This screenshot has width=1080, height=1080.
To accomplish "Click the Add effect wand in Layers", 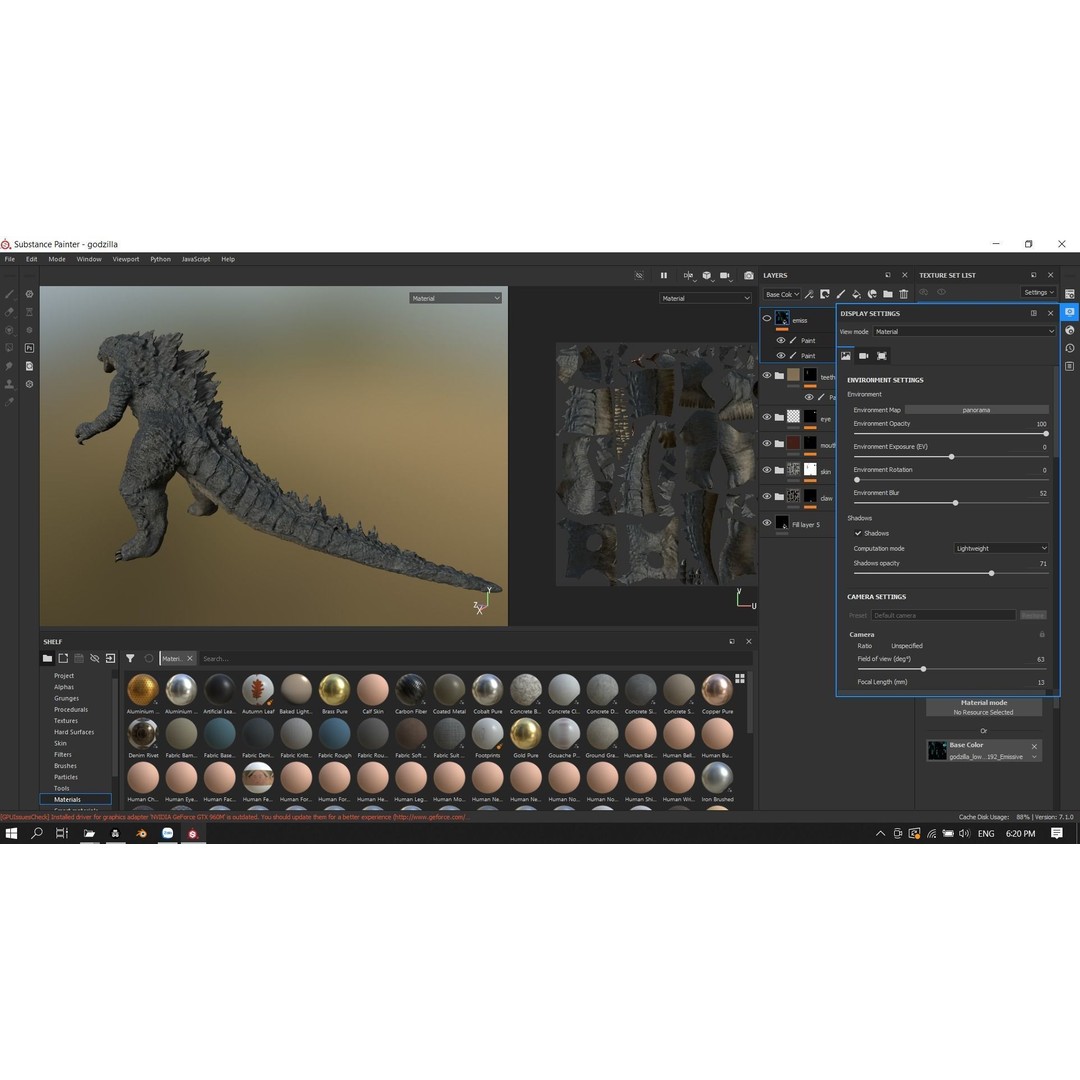I will point(809,294).
